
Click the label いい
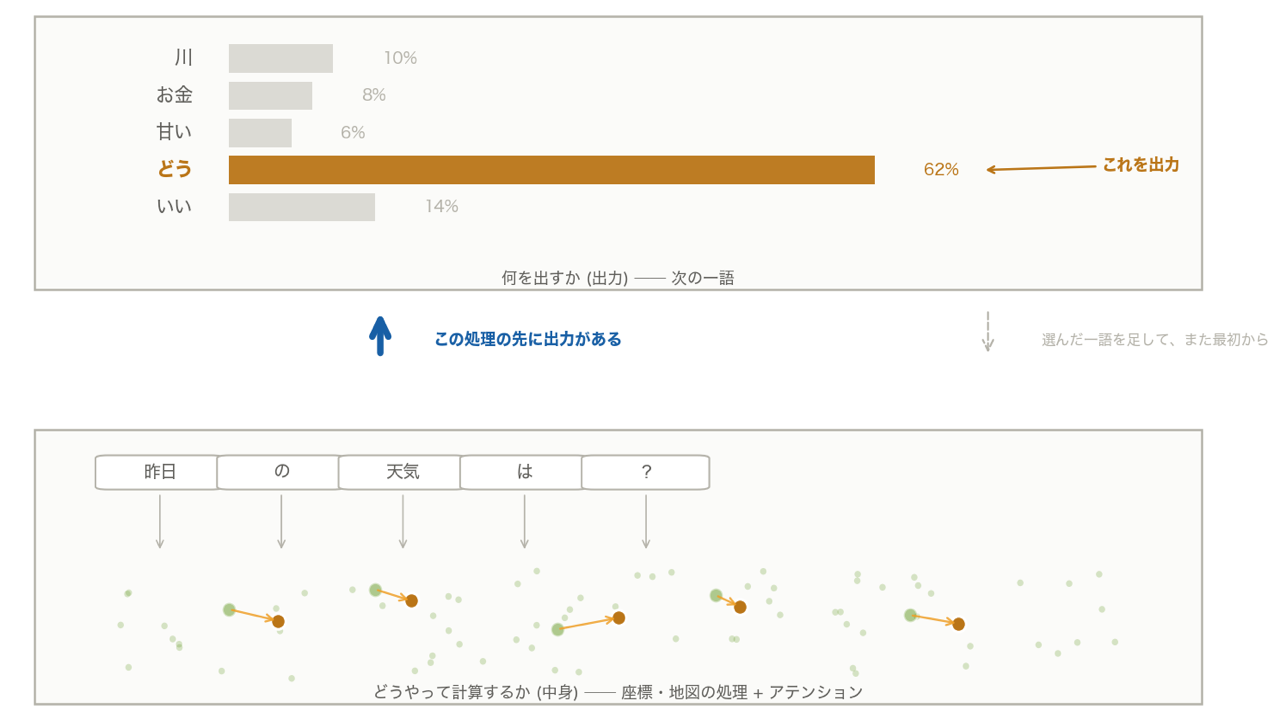[x=174, y=206]
